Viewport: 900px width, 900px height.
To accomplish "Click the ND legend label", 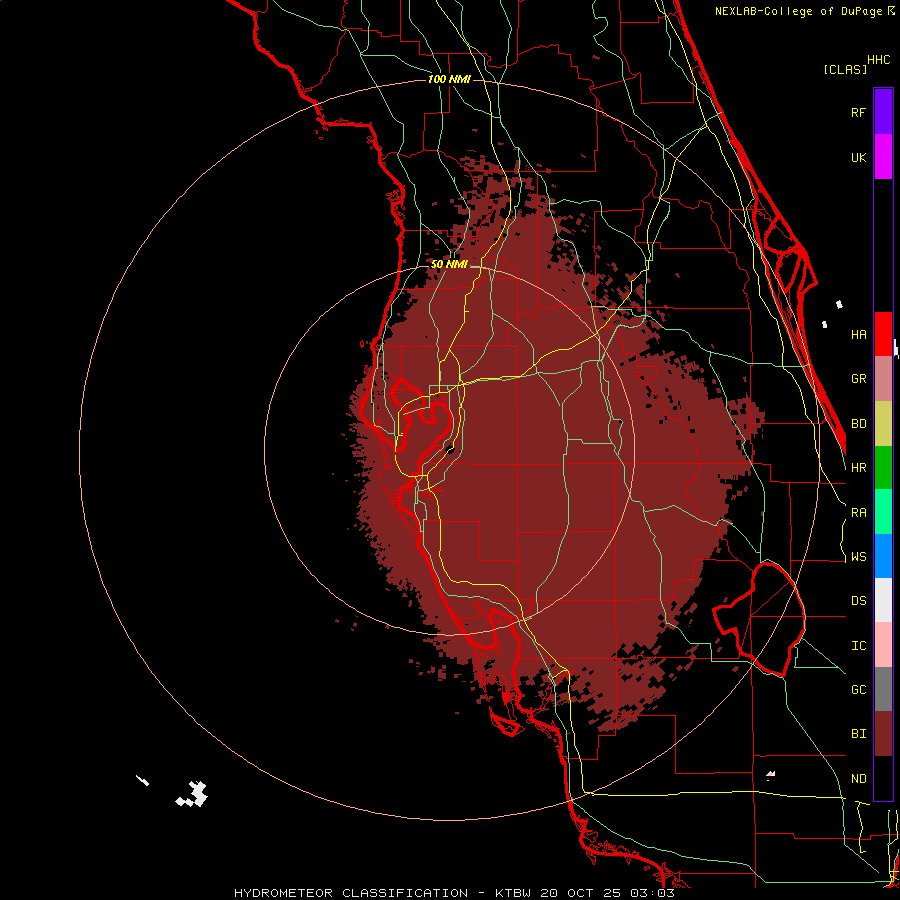I will (858, 779).
